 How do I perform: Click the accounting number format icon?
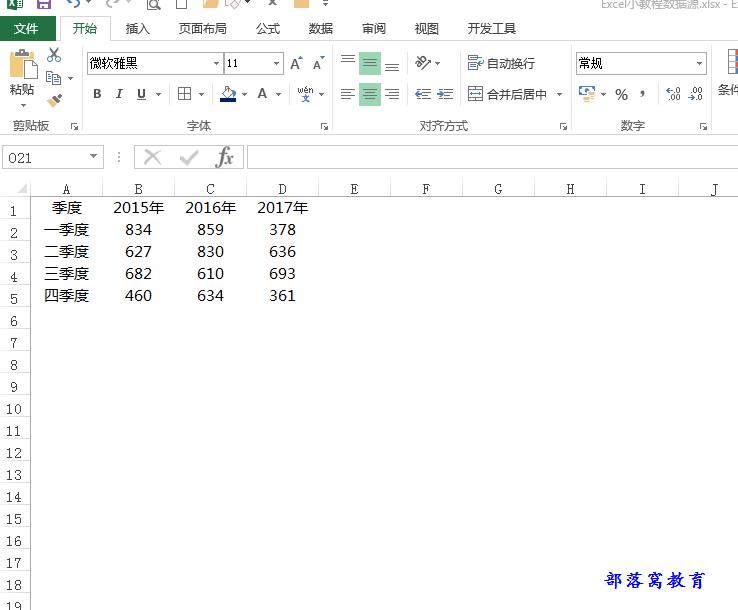tap(587, 94)
